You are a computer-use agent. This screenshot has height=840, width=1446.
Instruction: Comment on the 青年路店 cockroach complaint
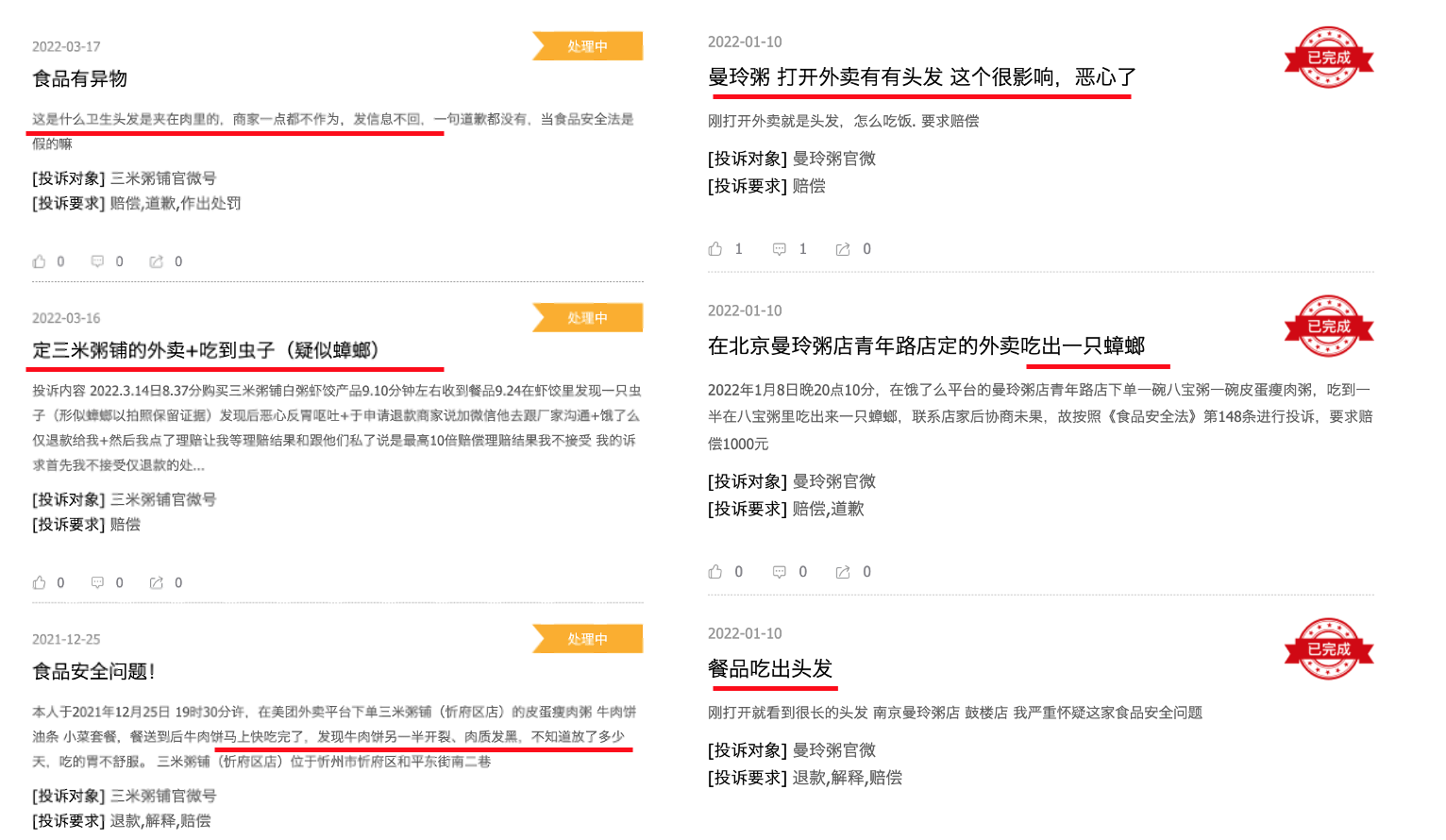point(780,572)
